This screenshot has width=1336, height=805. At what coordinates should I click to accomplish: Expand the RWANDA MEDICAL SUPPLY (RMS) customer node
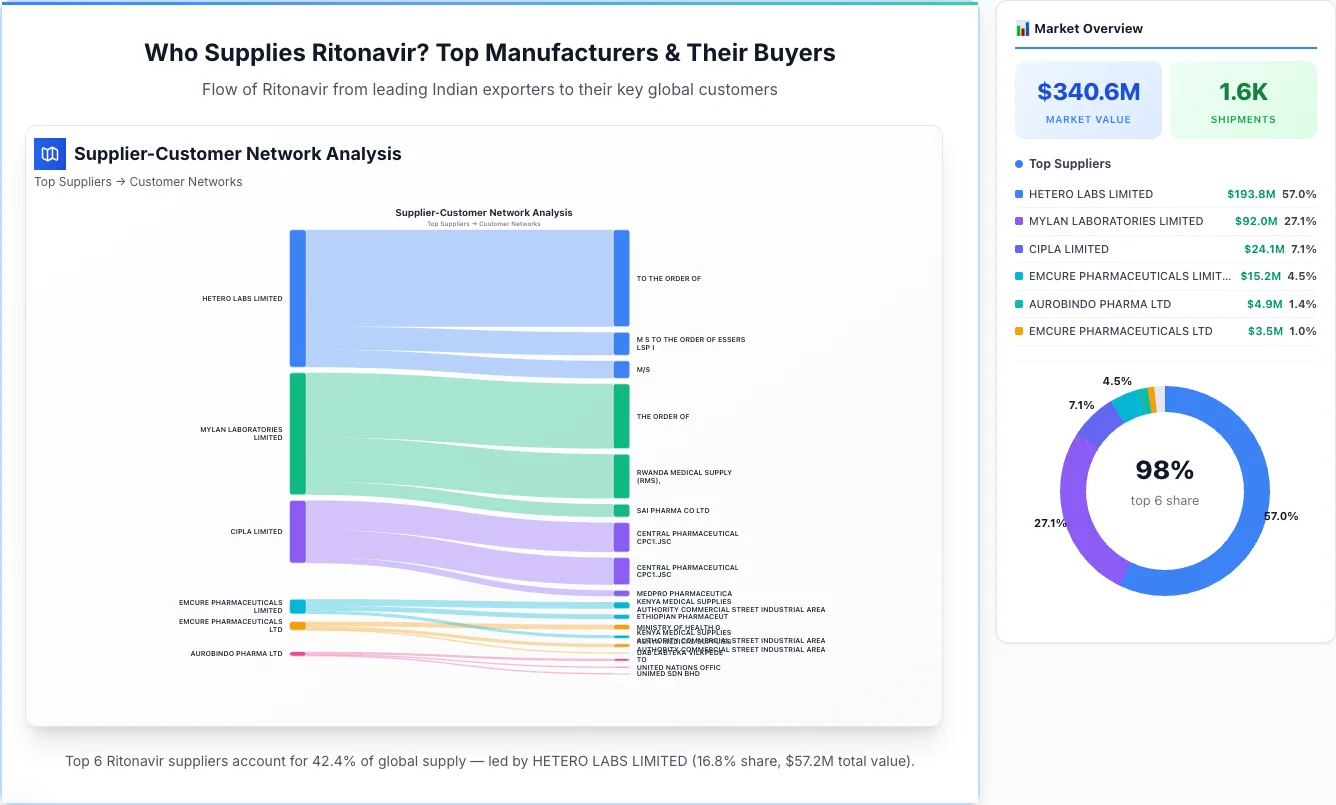point(621,474)
